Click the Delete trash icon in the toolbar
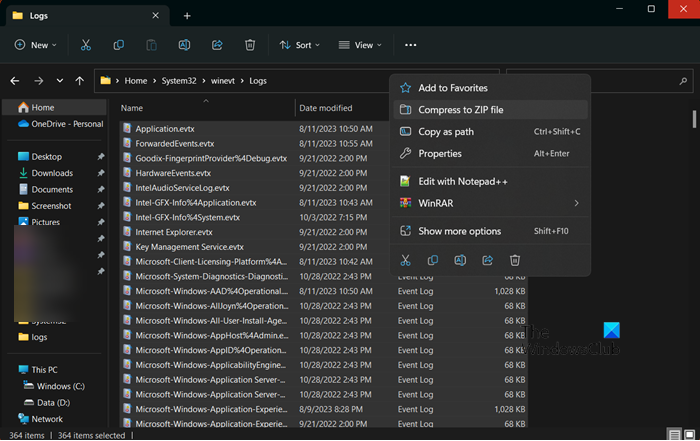700x441 pixels. point(250,45)
